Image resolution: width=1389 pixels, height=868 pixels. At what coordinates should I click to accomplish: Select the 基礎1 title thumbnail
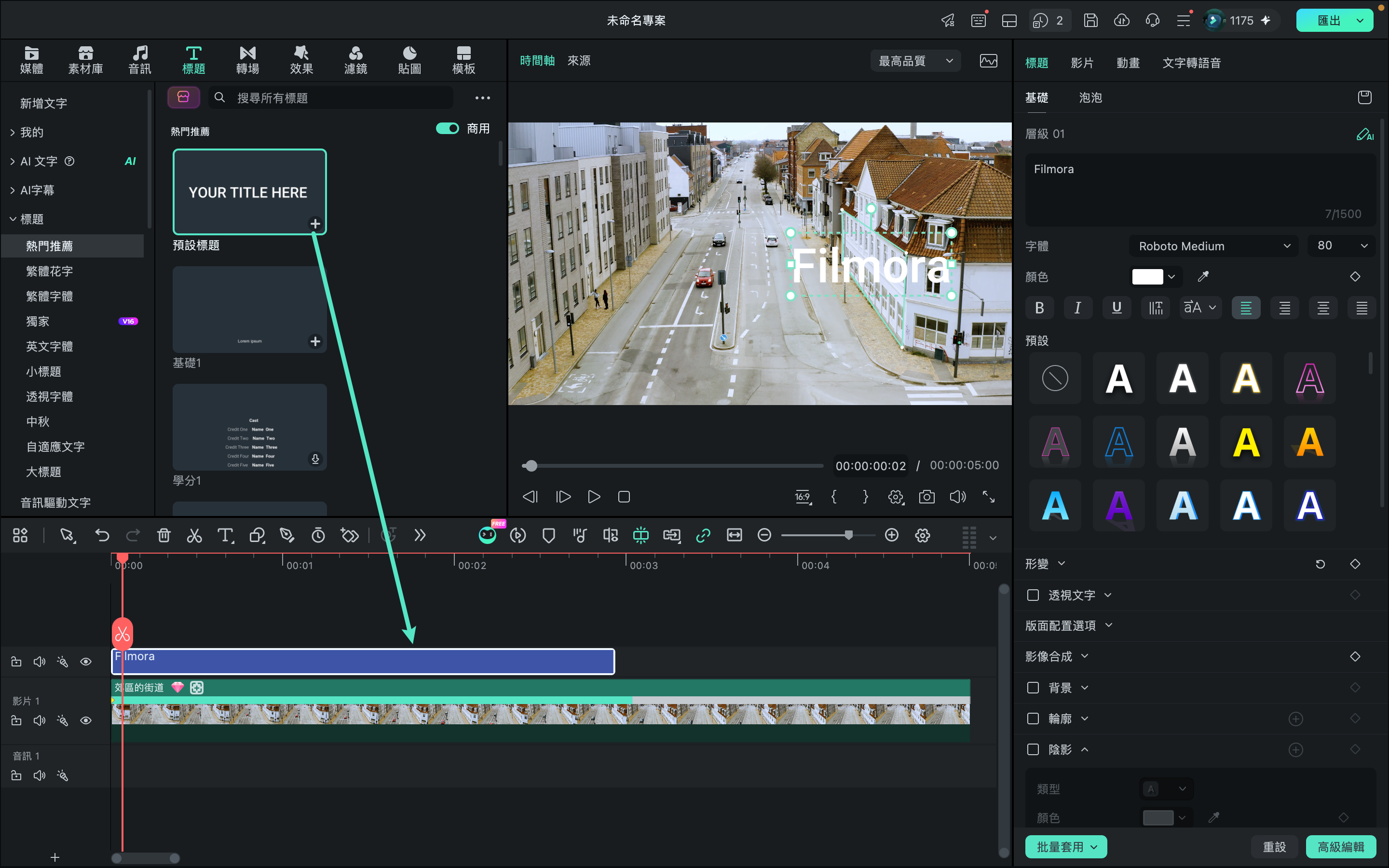(250, 310)
